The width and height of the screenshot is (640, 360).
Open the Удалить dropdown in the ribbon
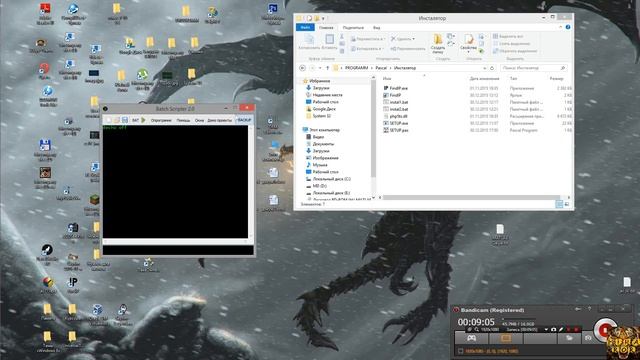403,39
